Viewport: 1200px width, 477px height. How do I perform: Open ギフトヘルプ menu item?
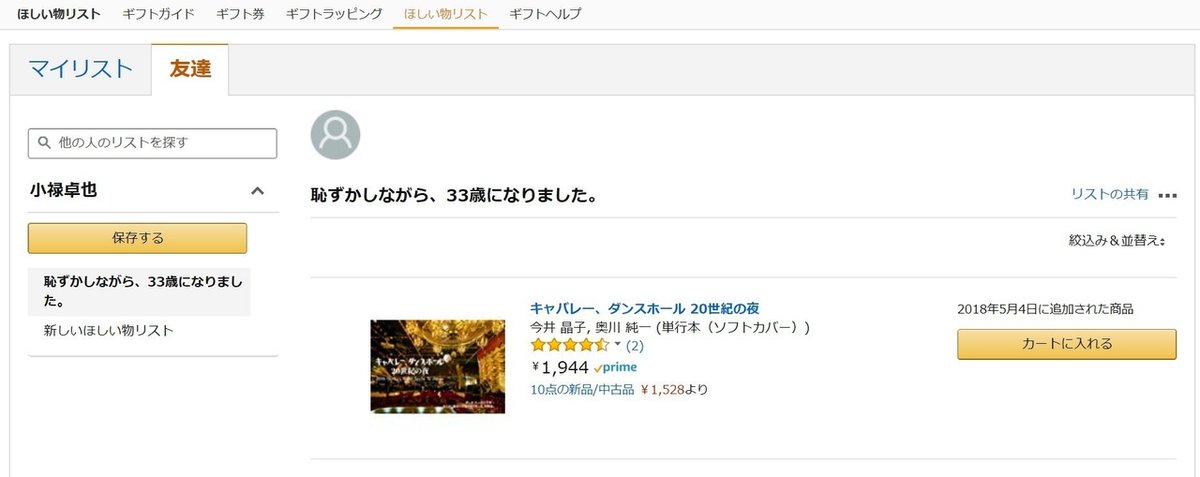click(x=545, y=14)
